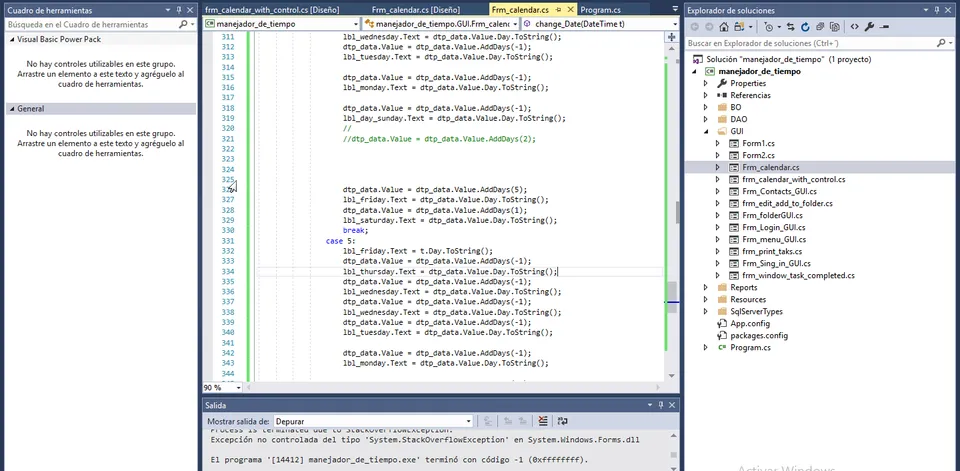Image resolution: width=960 pixels, height=471 pixels.
Task: Click the pin on the Frm_calendar.cs tab
Action: (x=559, y=10)
